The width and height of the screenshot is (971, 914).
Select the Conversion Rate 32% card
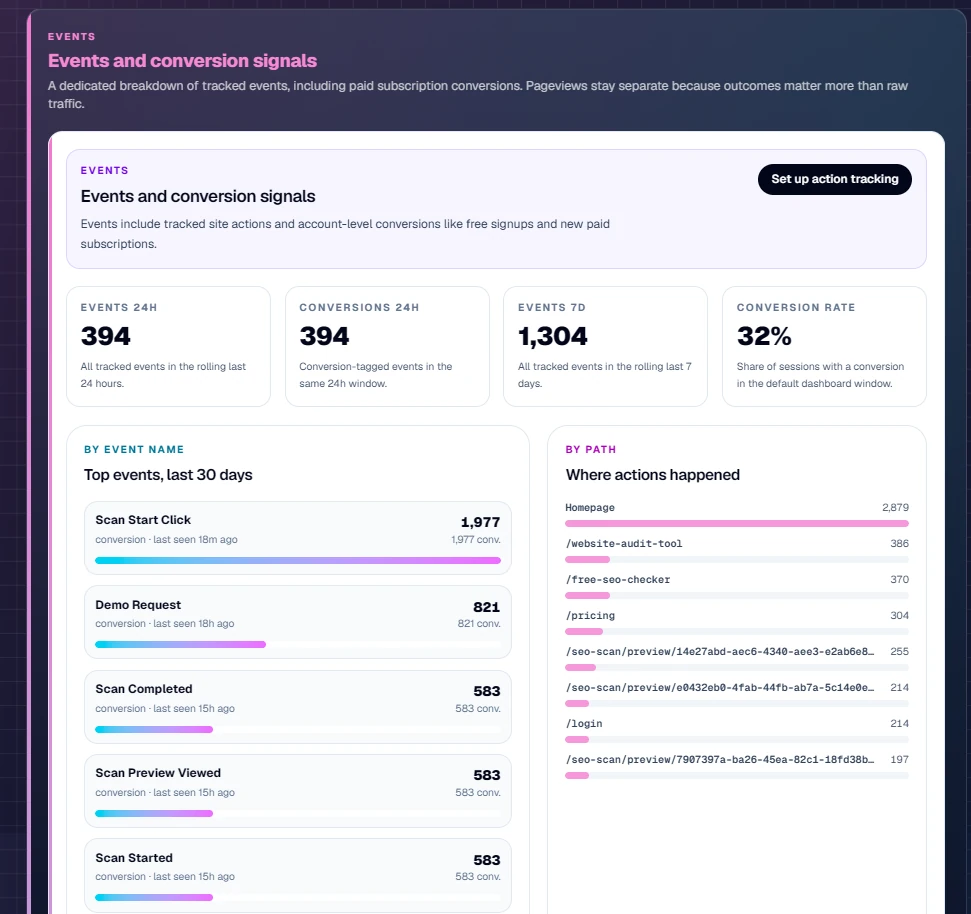point(824,346)
